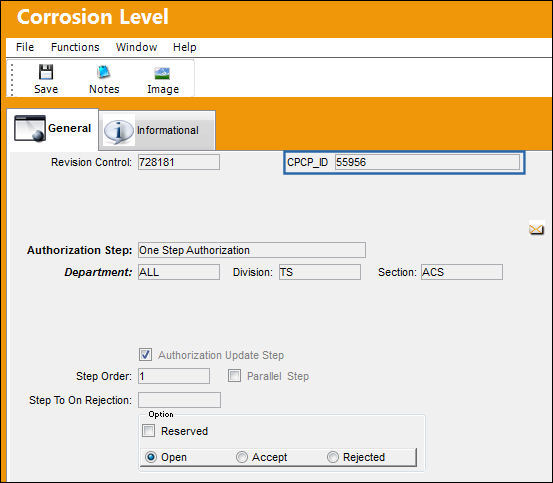Select the Accept radio button
The width and height of the screenshot is (553, 483).
pyautogui.click(x=242, y=457)
